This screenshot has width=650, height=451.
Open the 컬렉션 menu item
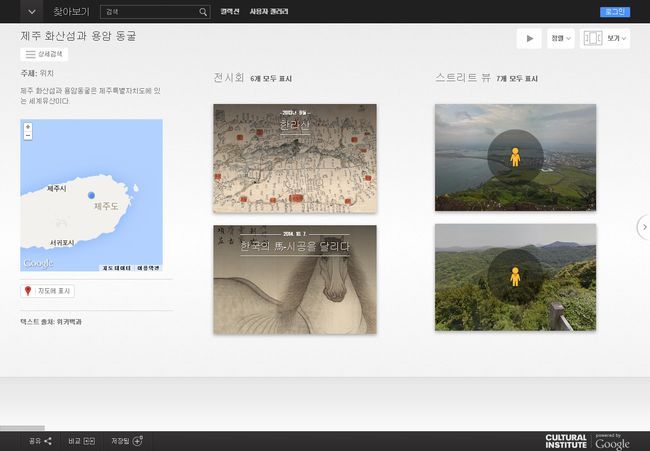click(230, 12)
